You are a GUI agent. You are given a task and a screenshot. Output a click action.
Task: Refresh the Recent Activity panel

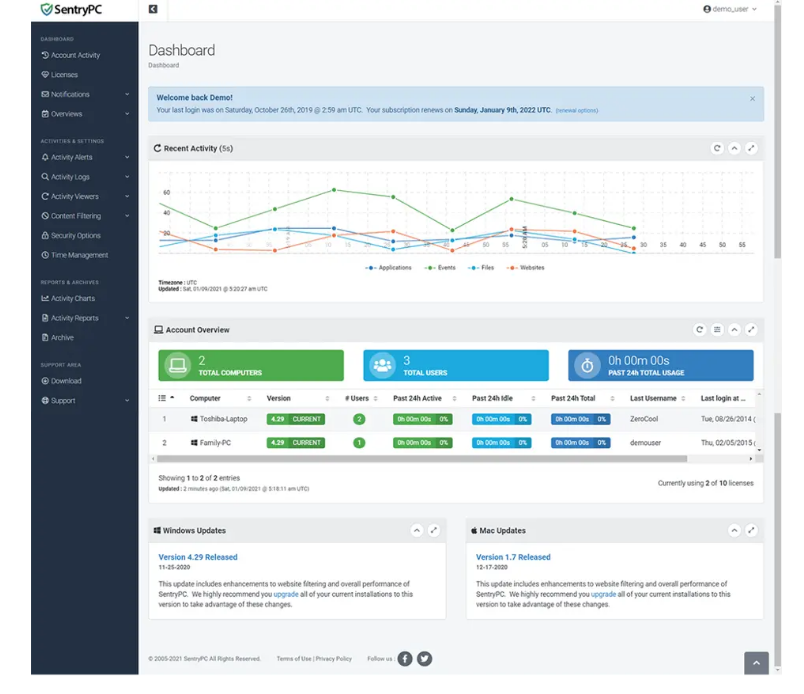click(x=717, y=148)
